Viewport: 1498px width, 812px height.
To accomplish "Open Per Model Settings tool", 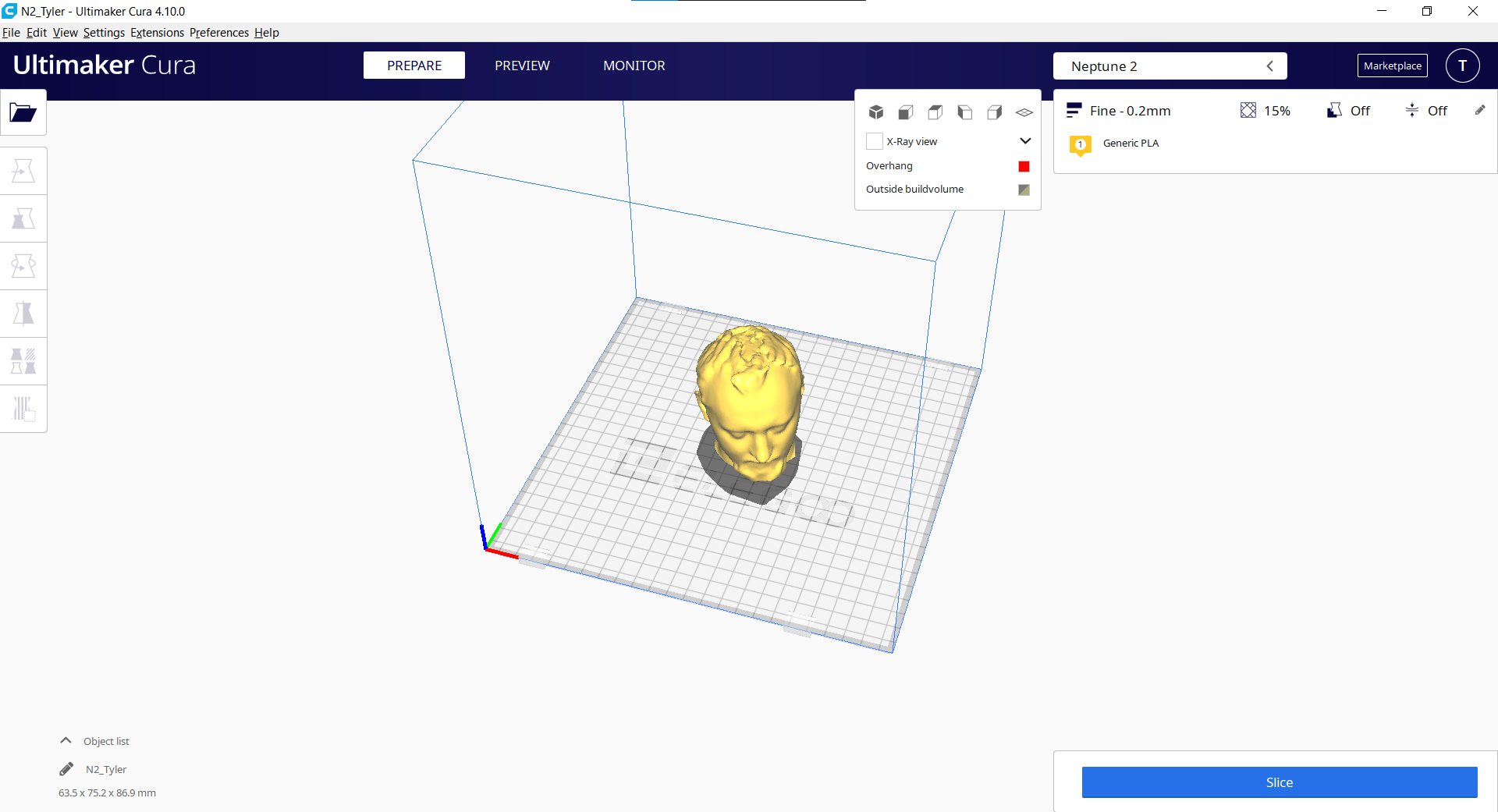I will [23, 361].
